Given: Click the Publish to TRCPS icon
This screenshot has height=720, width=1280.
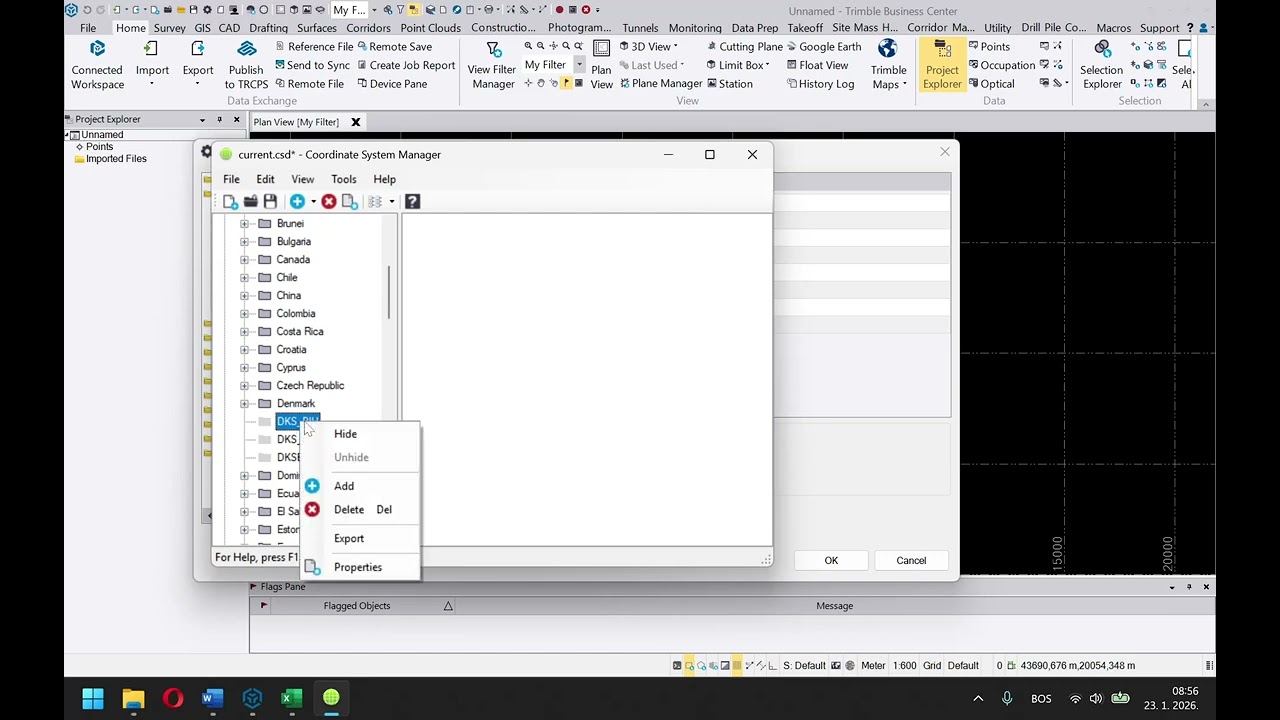Looking at the screenshot, I should tap(246, 64).
